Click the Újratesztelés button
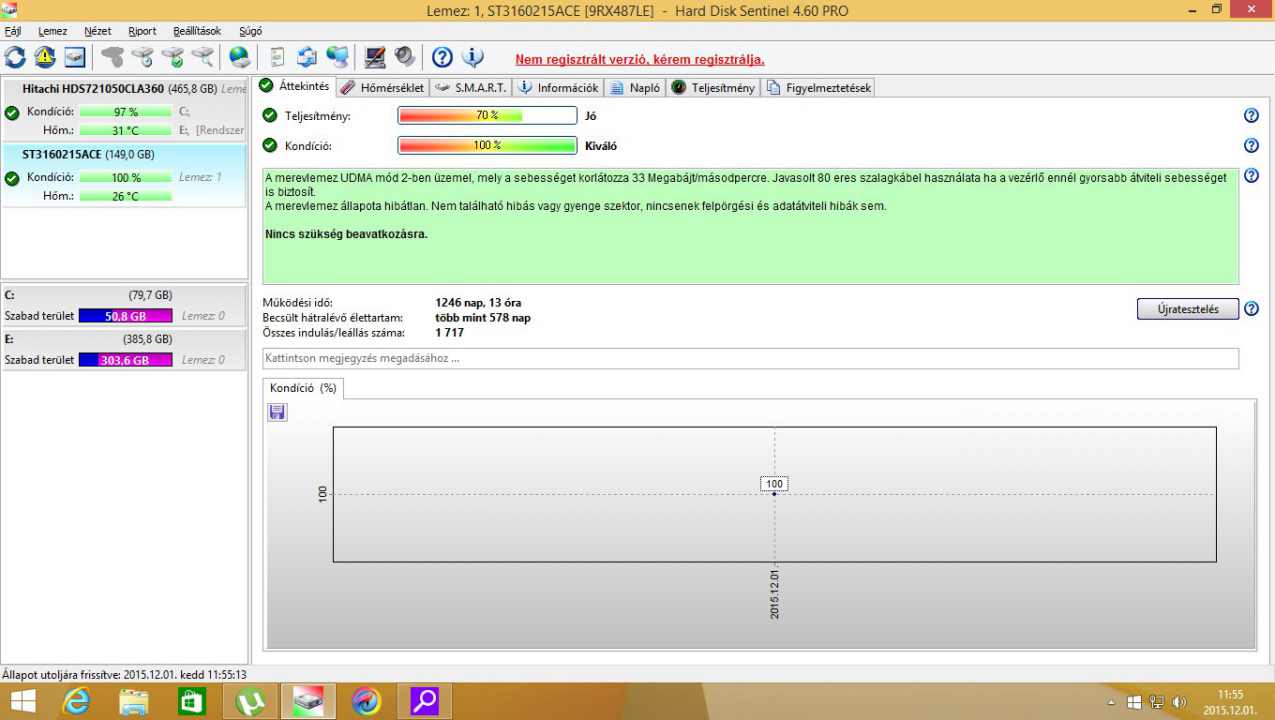Screen dimensions: 1275x720 tap(1188, 309)
